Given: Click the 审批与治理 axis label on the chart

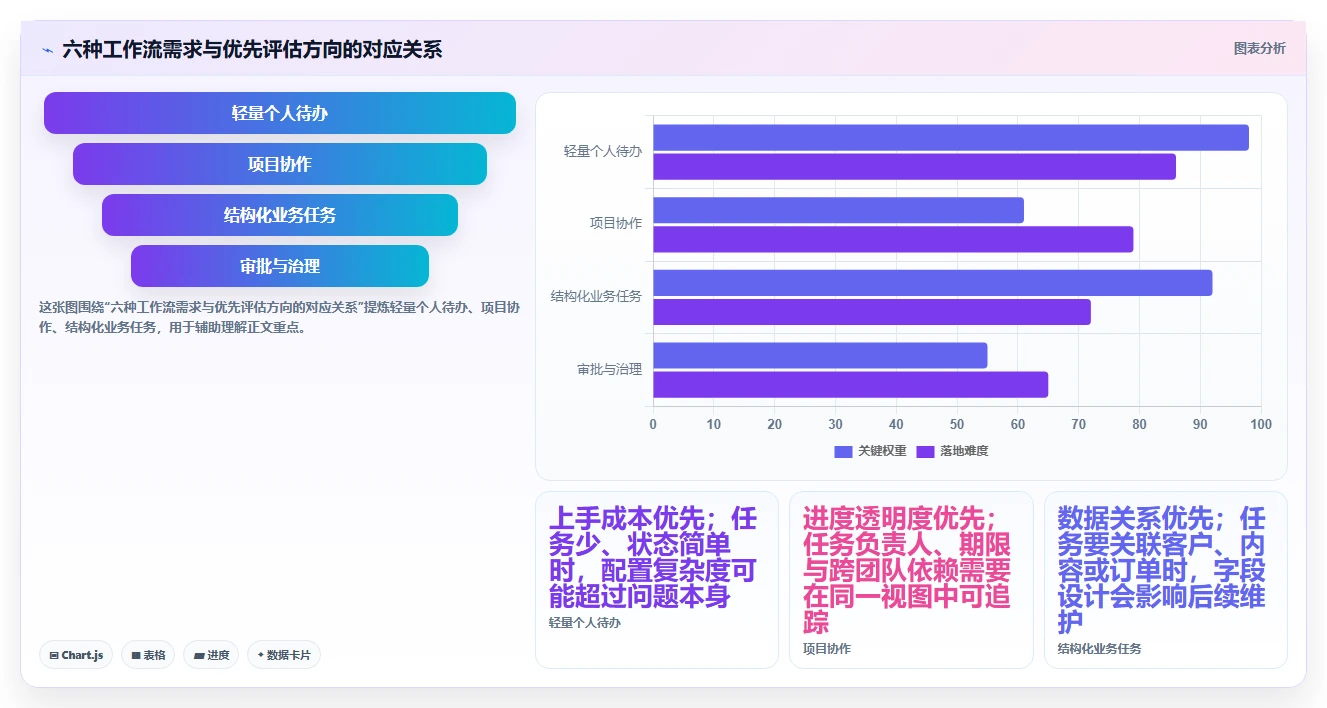Looking at the screenshot, I should click(609, 369).
